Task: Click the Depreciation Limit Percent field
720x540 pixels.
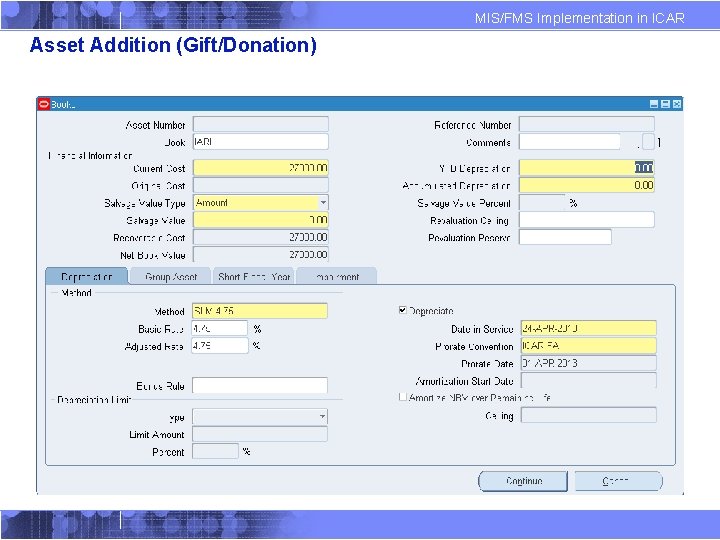Action: click(215, 451)
